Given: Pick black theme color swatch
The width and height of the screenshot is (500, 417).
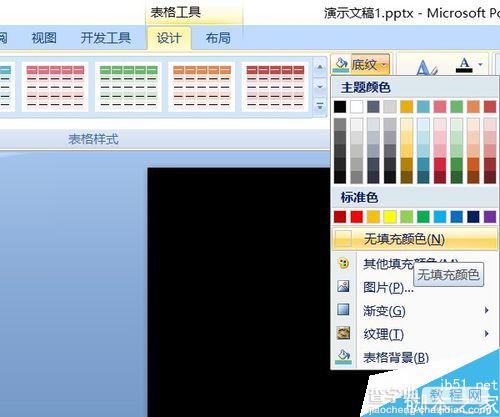Looking at the screenshot, I should coord(340,107).
